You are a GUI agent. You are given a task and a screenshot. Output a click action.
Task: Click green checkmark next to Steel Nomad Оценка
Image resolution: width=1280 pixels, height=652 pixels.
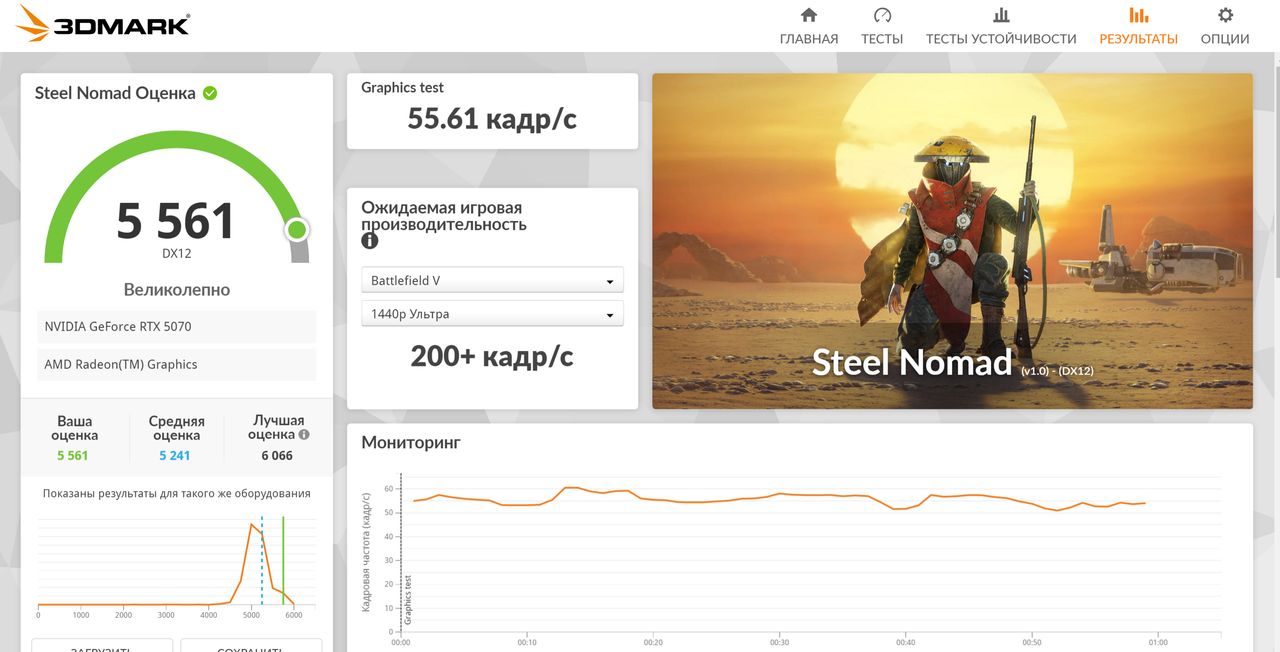pos(210,93)
